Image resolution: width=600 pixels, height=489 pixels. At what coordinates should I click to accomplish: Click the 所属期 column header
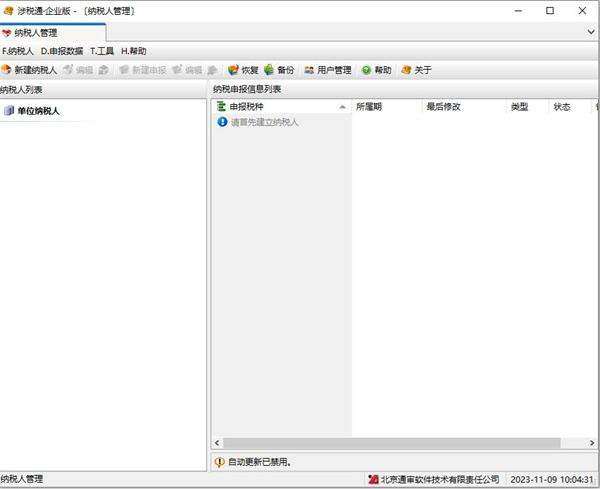[x=369, y=106]
